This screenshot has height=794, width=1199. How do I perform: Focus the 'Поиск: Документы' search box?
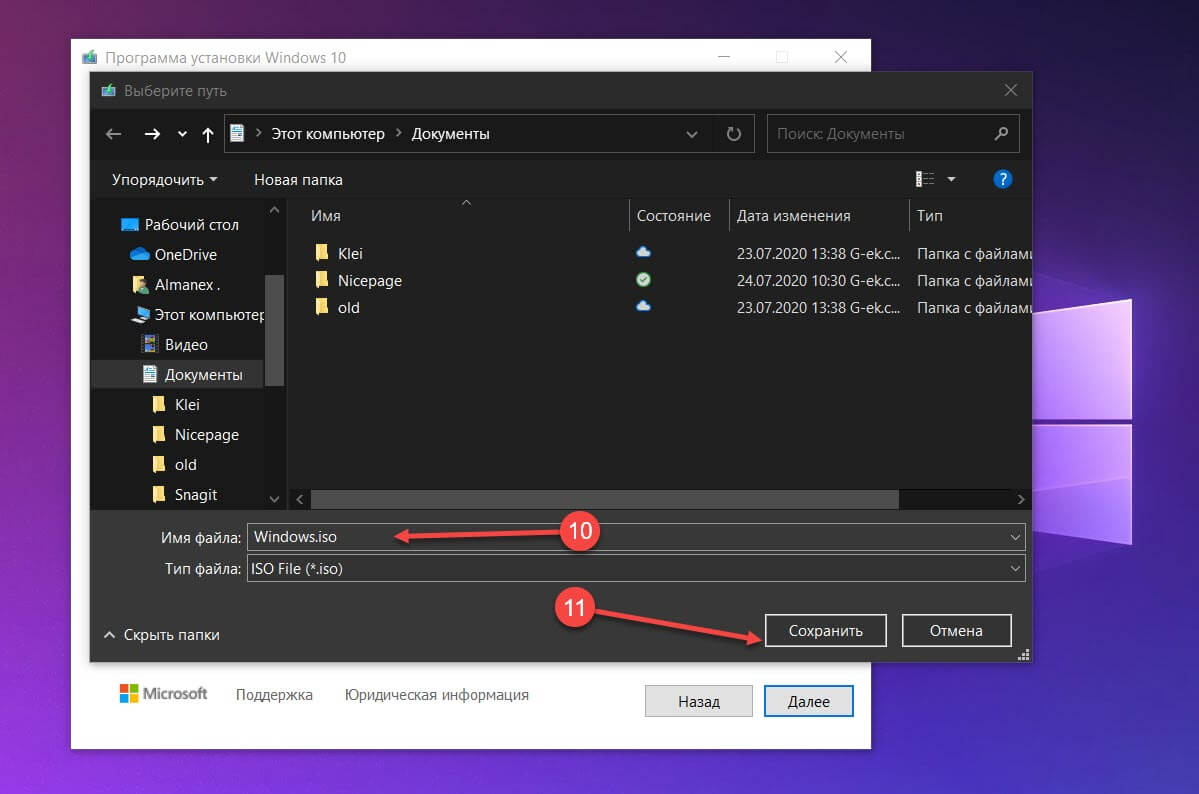(892, 134)
